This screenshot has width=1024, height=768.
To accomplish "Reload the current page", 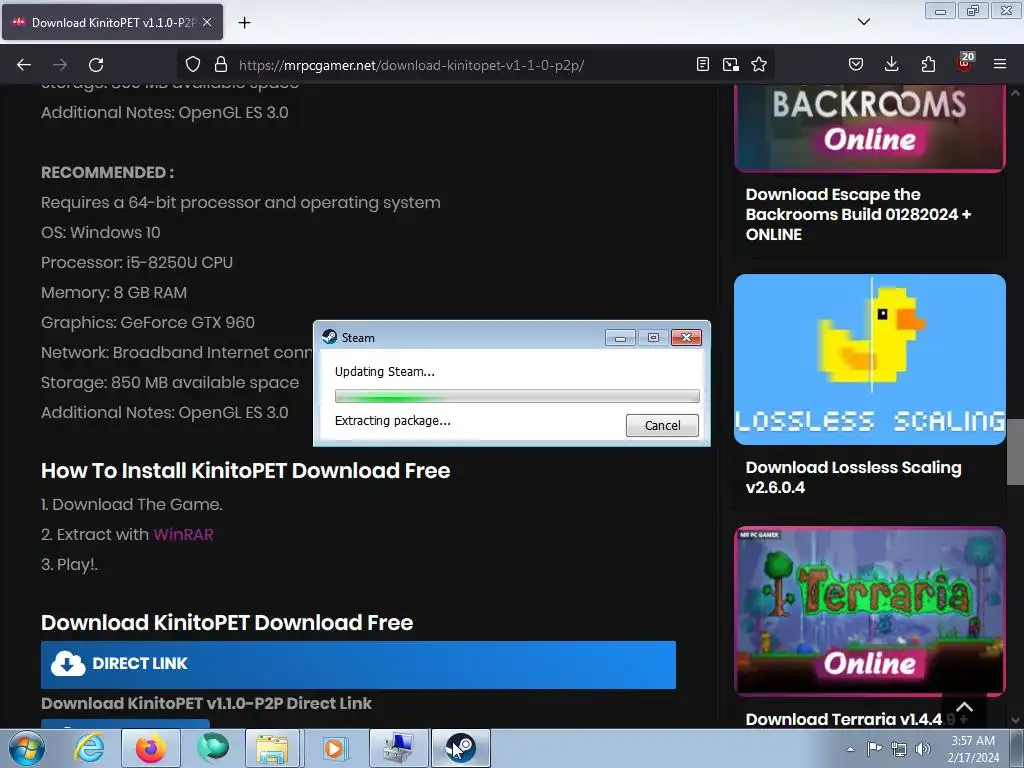I will click(x=96, y=65).
